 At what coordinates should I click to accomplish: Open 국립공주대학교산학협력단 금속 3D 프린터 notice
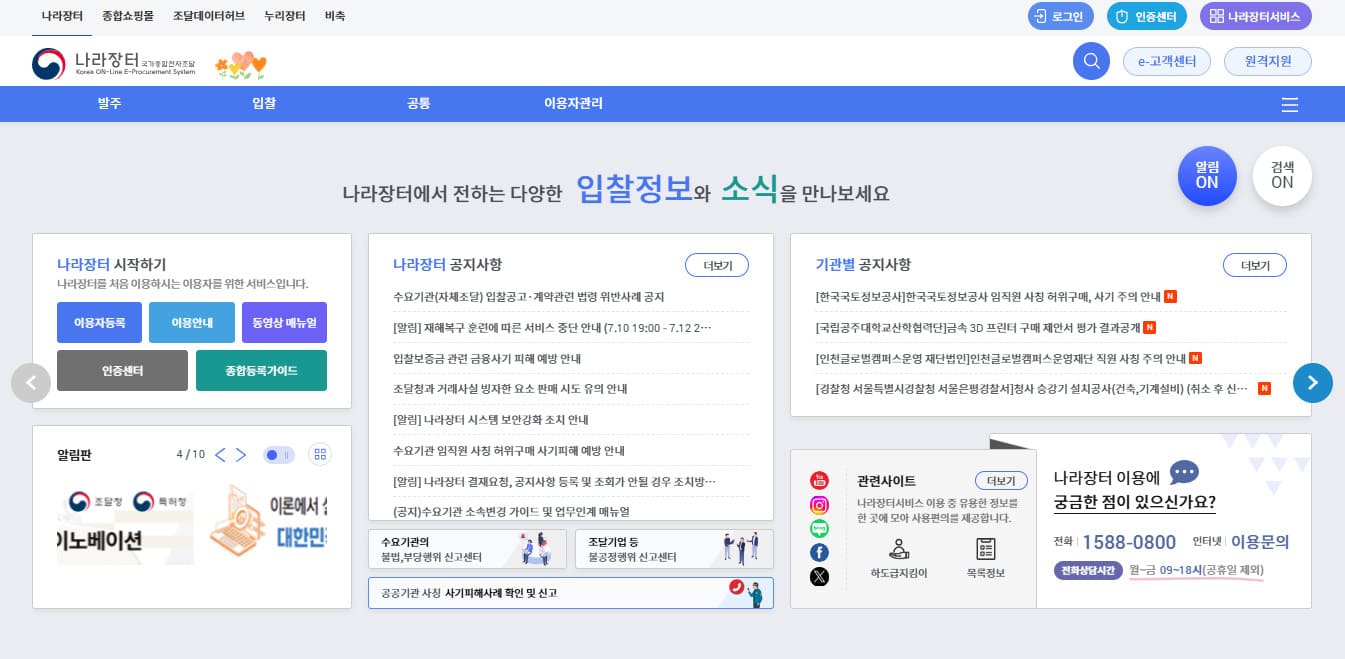979,327
